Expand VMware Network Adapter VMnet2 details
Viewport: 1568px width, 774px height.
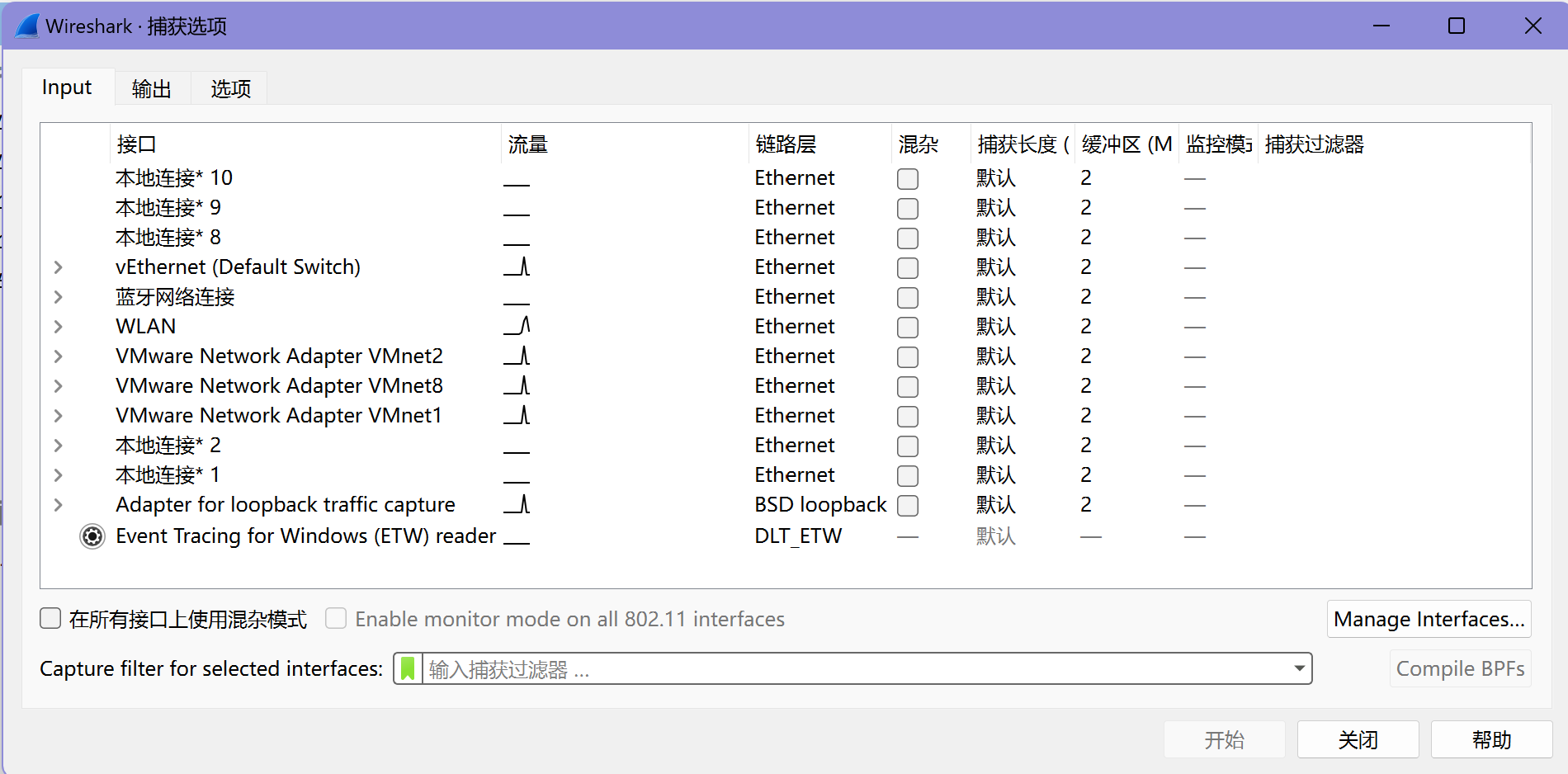click(x=58, y=356)
